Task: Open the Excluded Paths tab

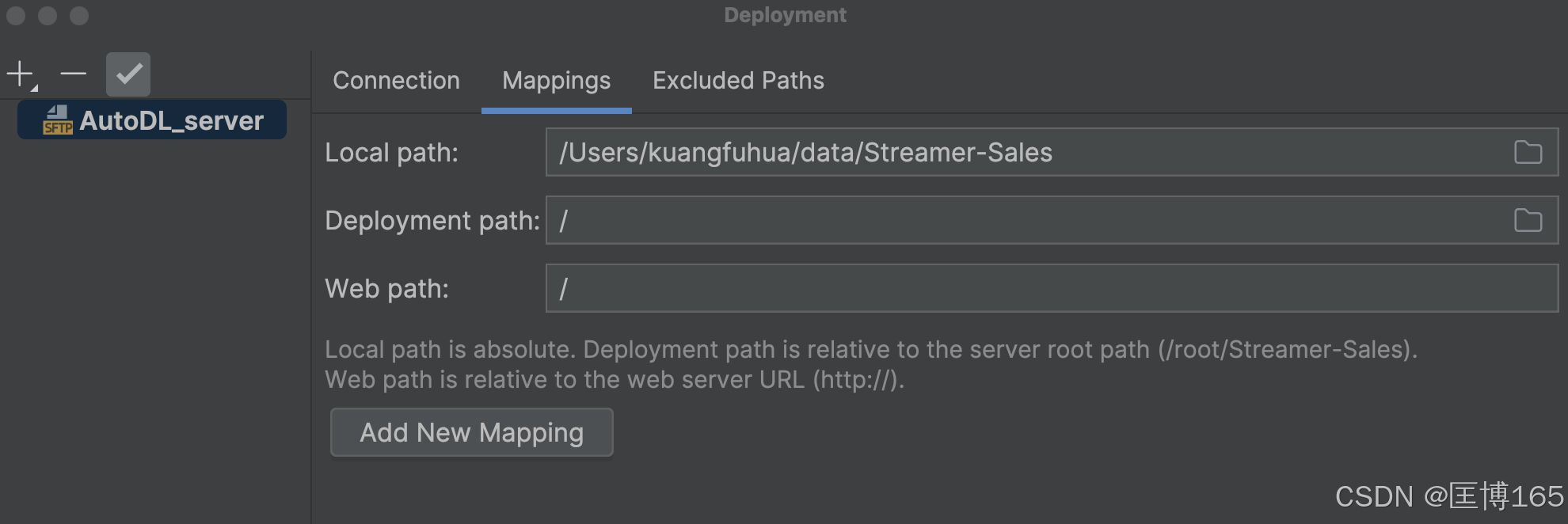Action: click(x=738, y=81)
